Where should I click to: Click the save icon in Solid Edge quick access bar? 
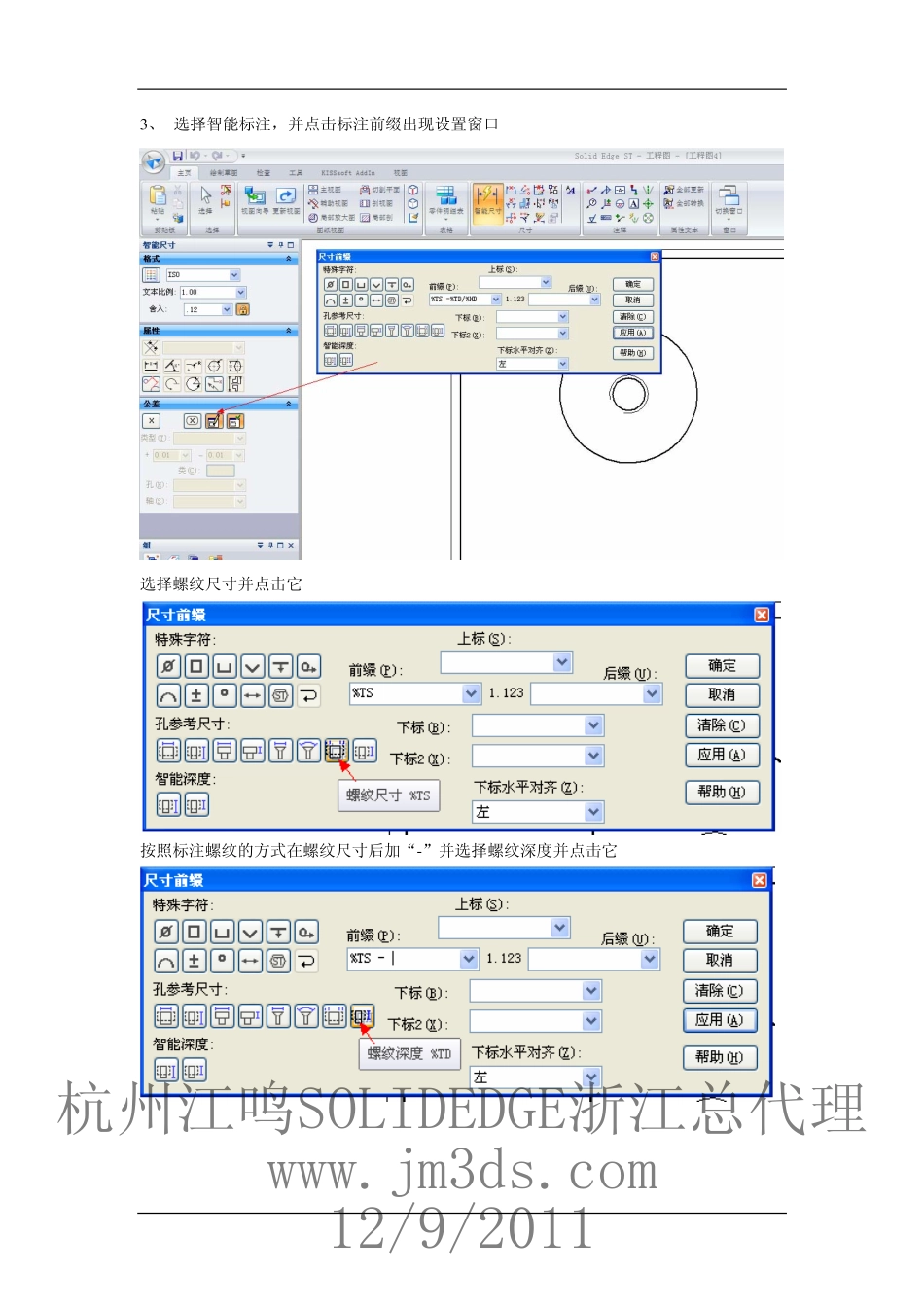178,156
